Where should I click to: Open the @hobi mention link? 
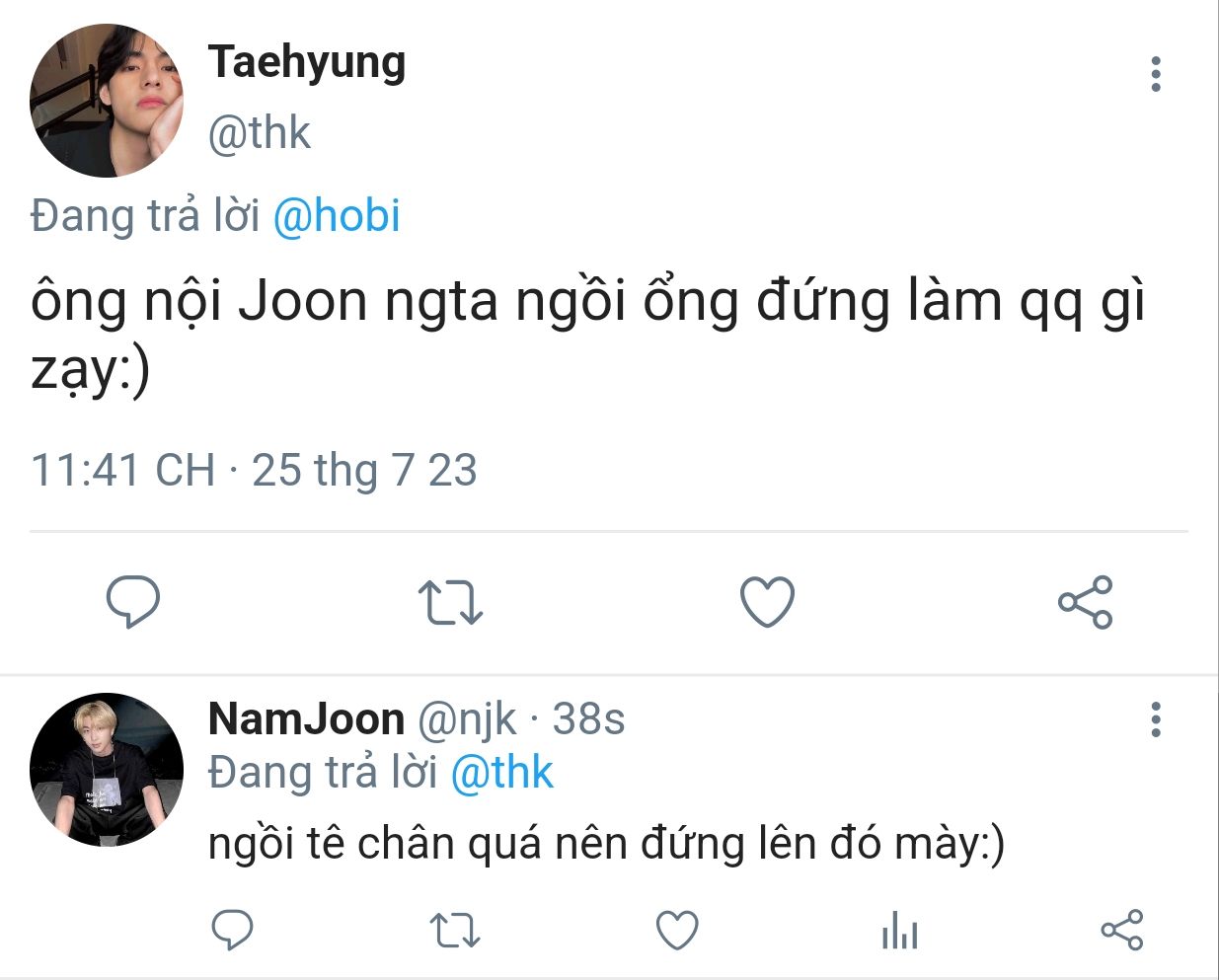pyautogui.click(x=337, y=216)
